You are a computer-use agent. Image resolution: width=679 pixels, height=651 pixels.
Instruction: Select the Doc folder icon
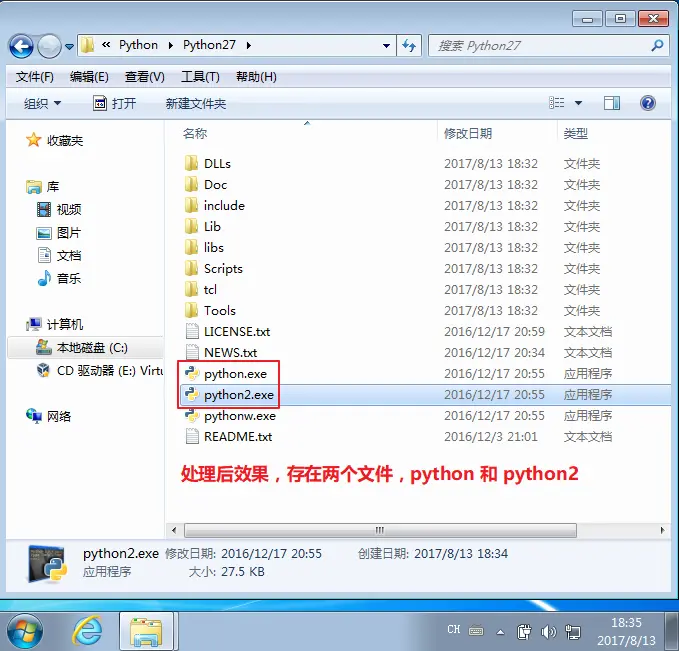pos(191,185)
